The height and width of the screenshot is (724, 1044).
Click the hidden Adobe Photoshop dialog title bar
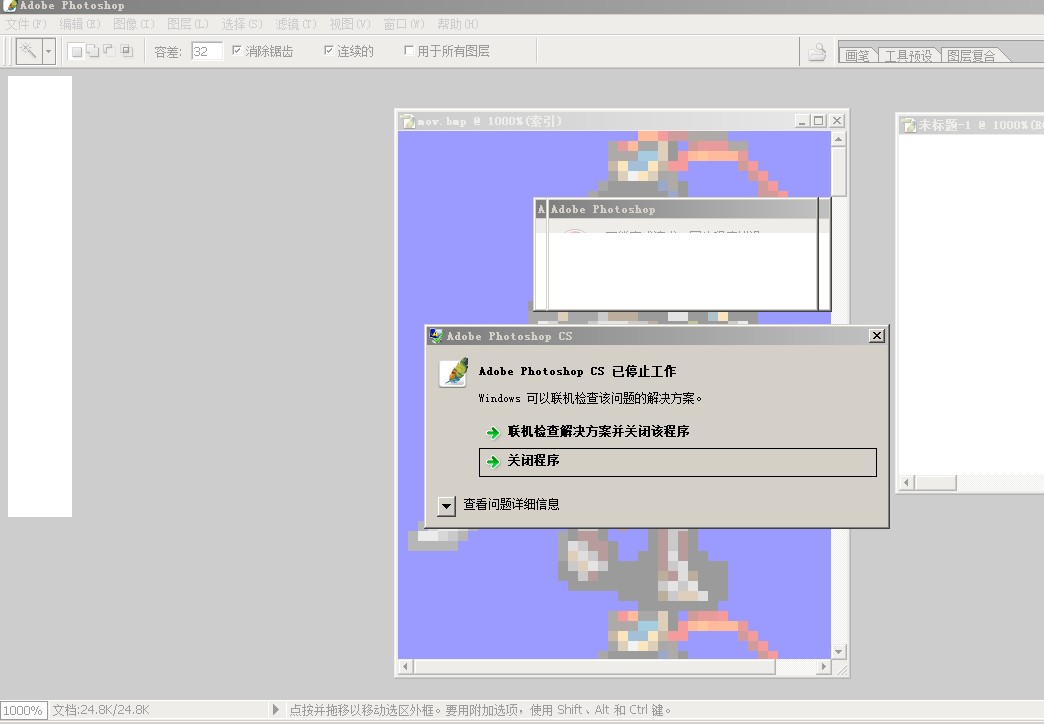682,209
